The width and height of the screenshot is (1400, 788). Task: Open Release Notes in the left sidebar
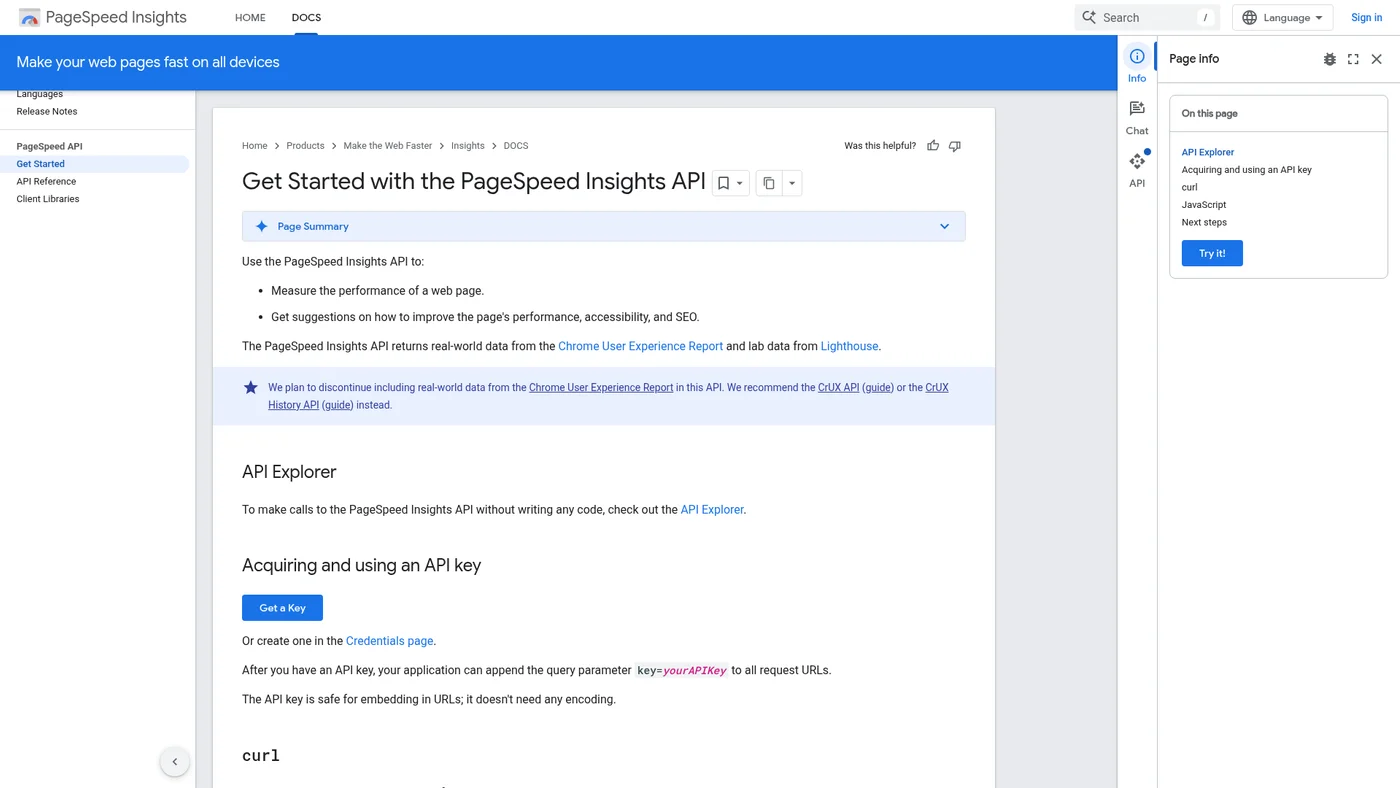[47, 112]
